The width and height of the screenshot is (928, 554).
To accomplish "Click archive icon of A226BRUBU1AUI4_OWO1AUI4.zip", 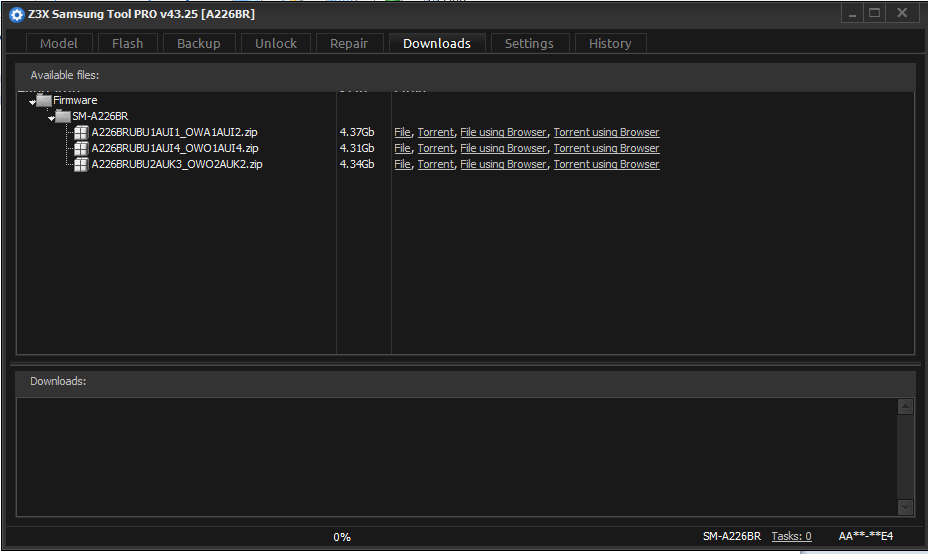I will coord(81,148).
